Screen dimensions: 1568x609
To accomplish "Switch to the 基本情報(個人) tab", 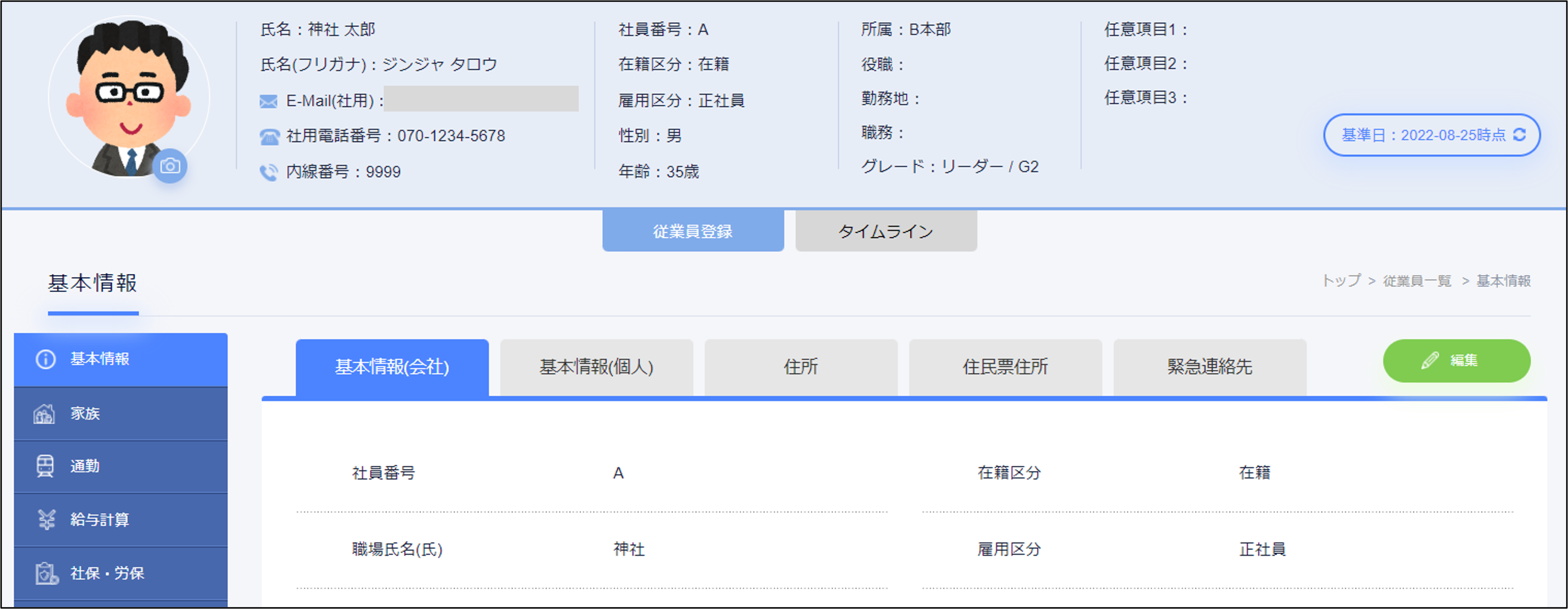I will [596, 367].
